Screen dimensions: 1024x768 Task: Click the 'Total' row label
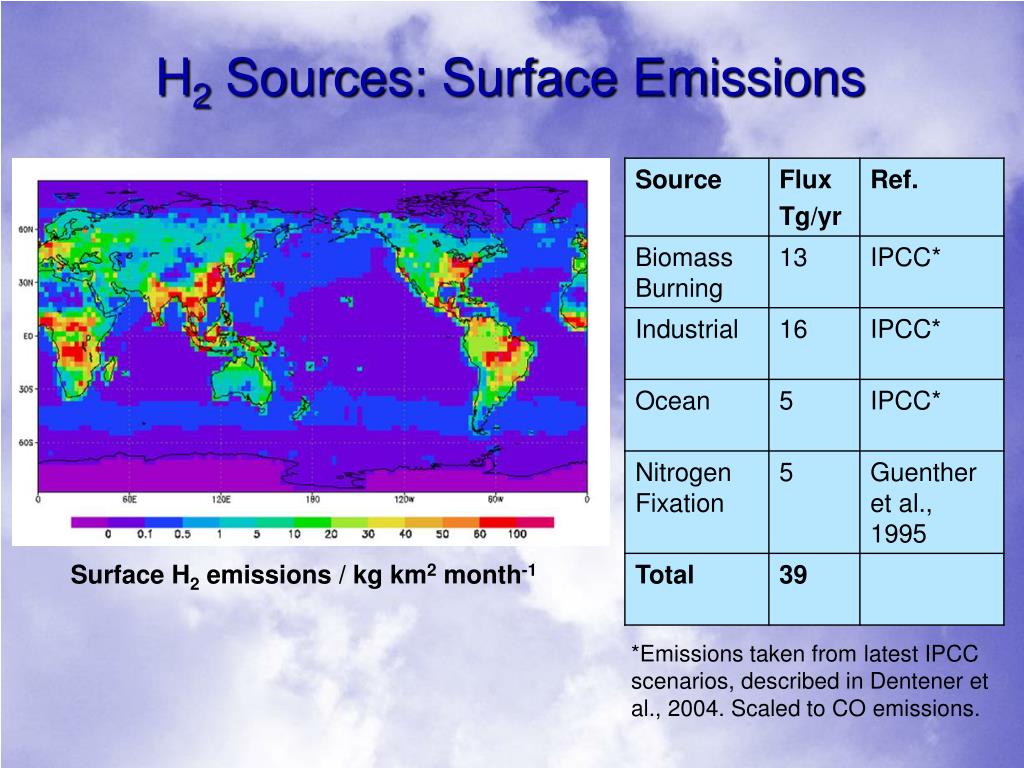[x=664, y=575]
